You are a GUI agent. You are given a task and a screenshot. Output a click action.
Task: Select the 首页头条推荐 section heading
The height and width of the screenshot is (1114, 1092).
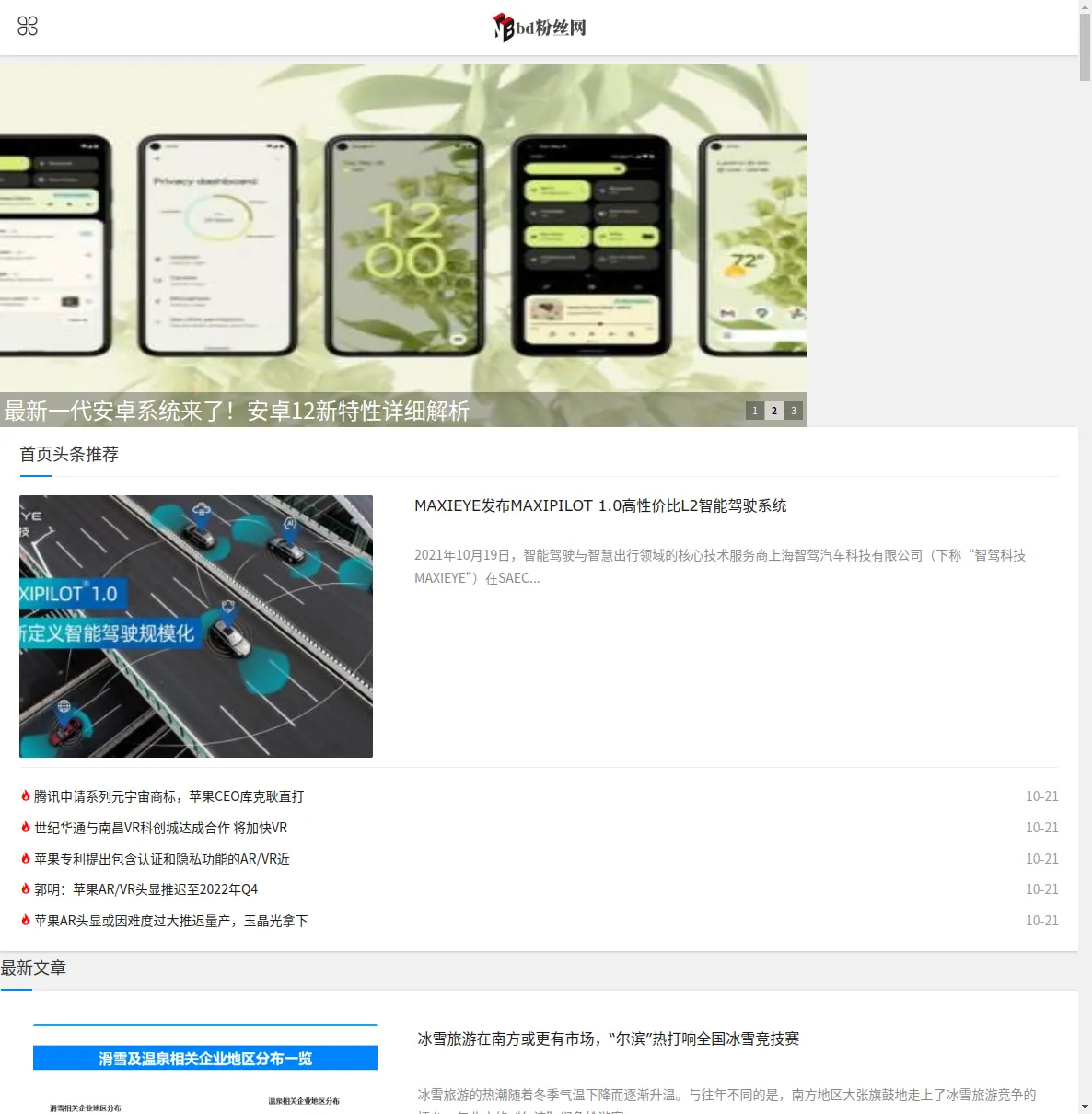click(x=69, y=454)
